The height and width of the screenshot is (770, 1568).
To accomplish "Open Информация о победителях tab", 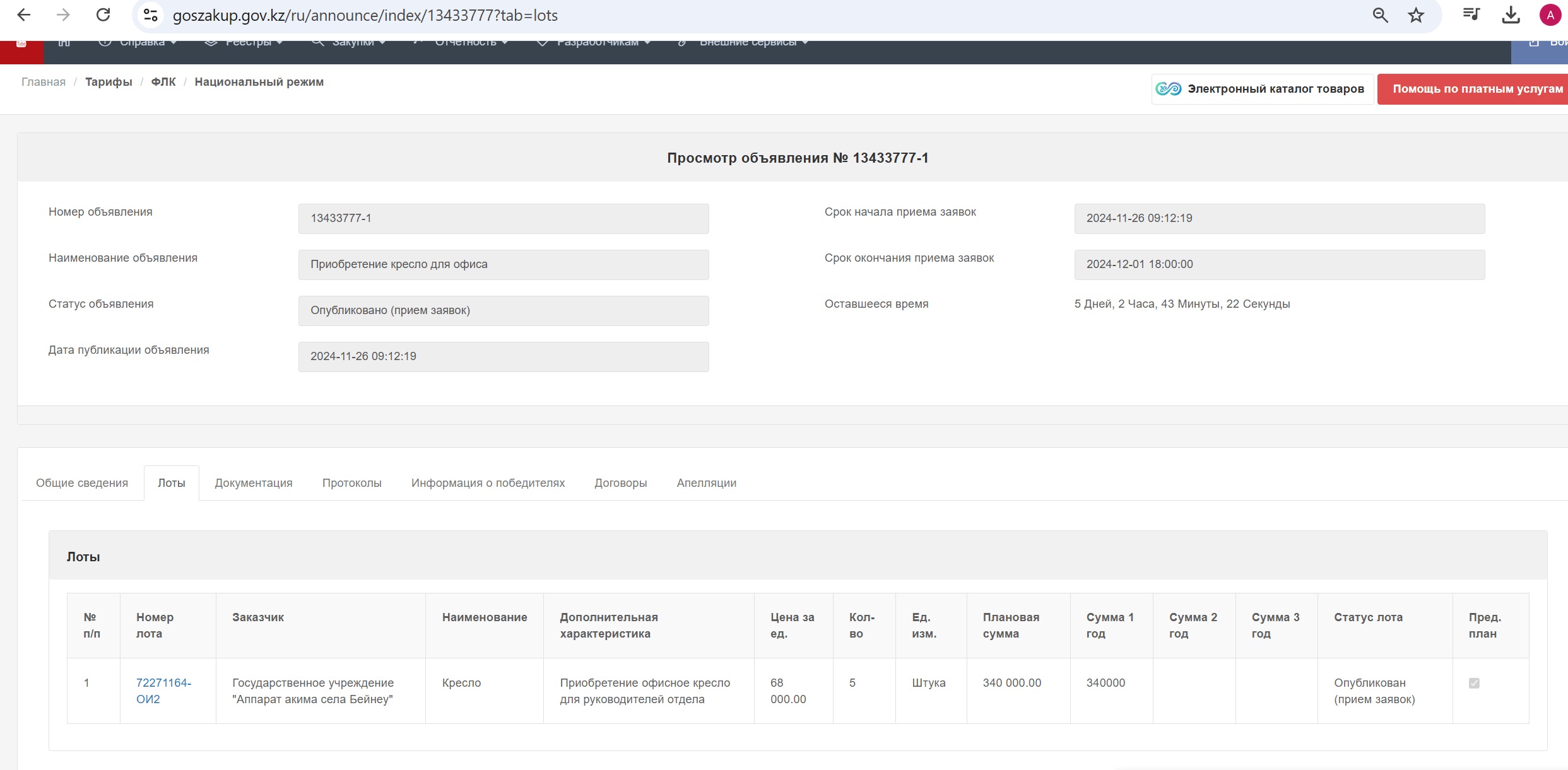I will click(x=488, y=483).
